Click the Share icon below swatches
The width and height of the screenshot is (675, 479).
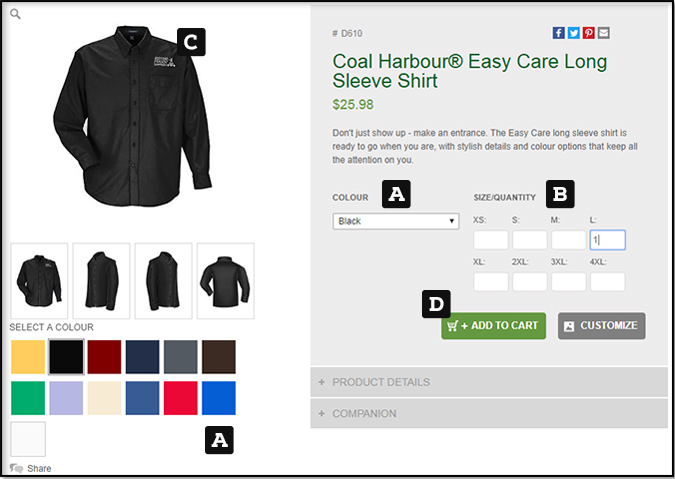pyautogui.click(x=17, y=468)
